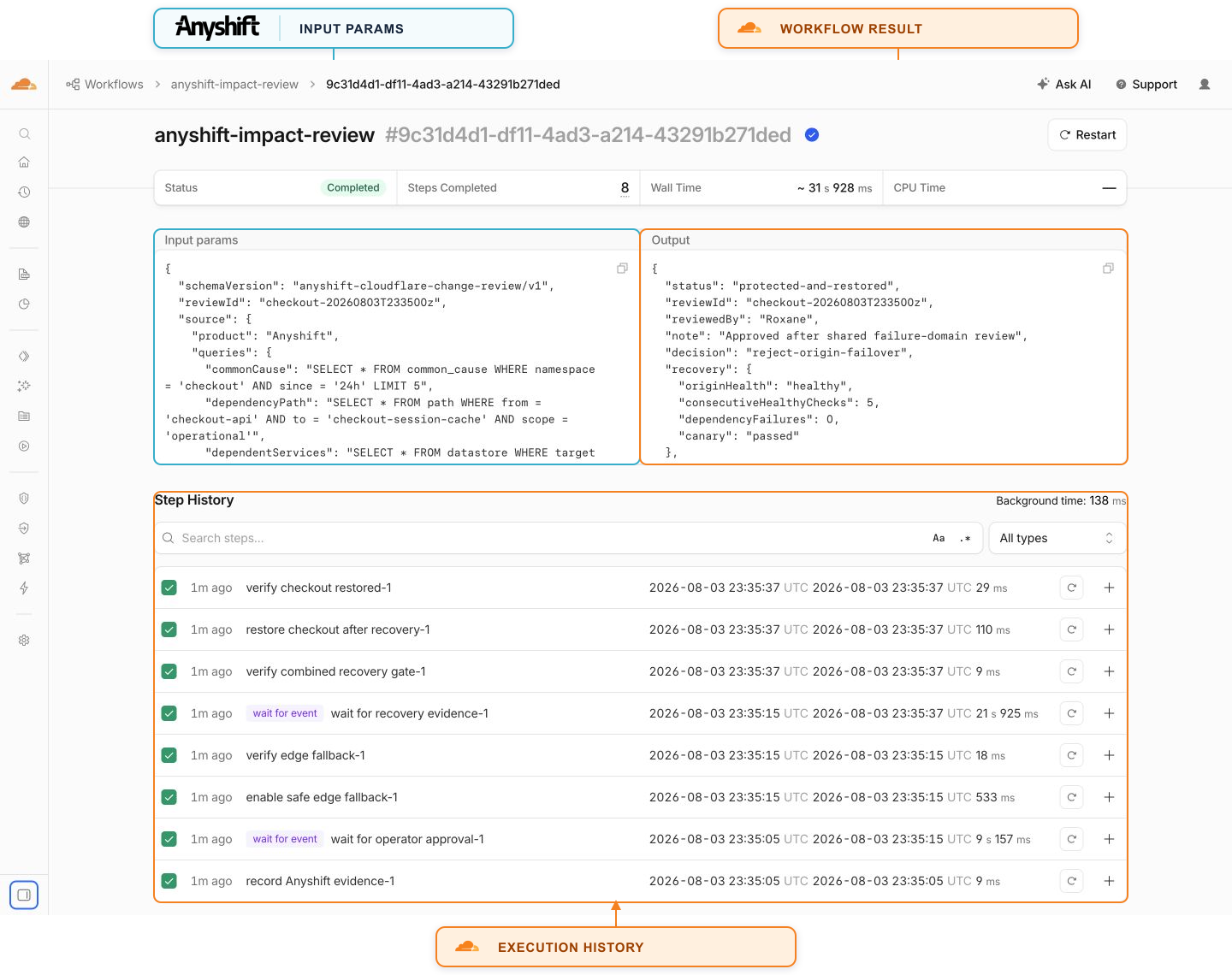
Task: Click the Restart button
Action: 1087,134
